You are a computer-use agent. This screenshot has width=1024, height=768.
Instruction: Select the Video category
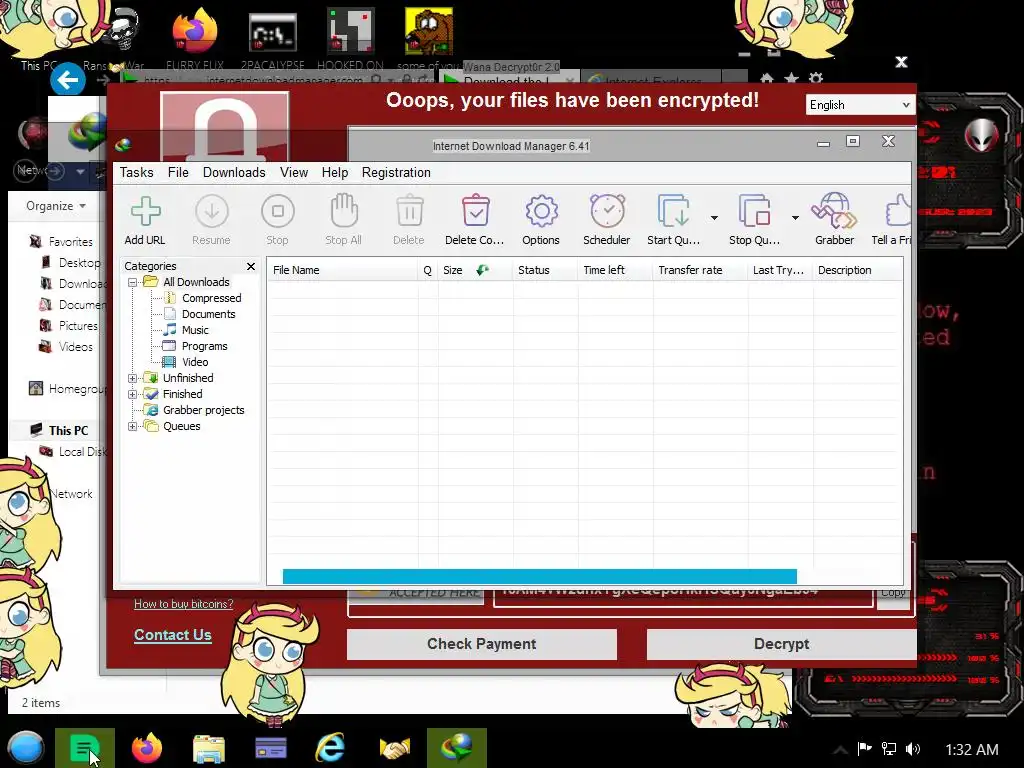195,362
